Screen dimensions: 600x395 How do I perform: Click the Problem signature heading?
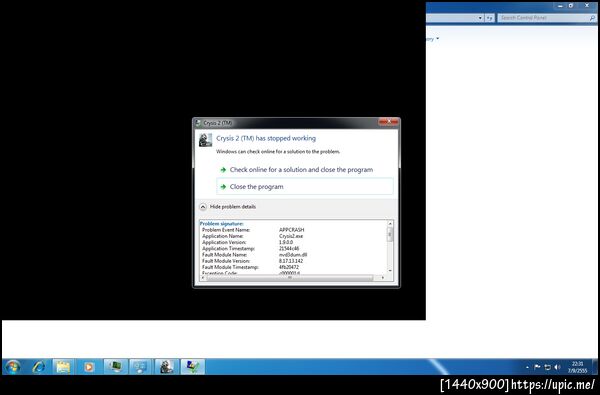pyautogui.click(x=222, y=224)
